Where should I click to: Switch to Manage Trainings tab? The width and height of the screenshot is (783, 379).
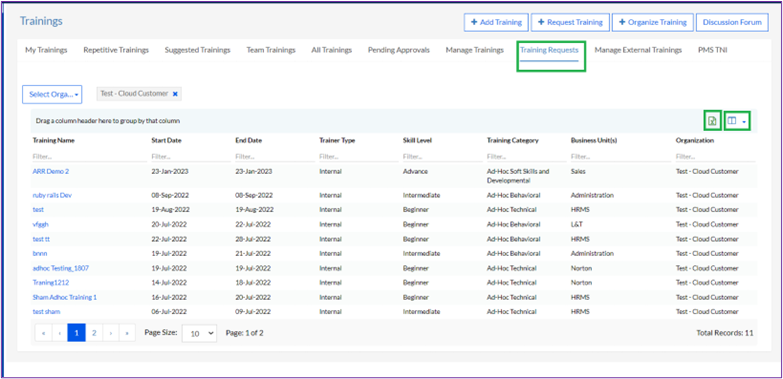coord(474,50)
